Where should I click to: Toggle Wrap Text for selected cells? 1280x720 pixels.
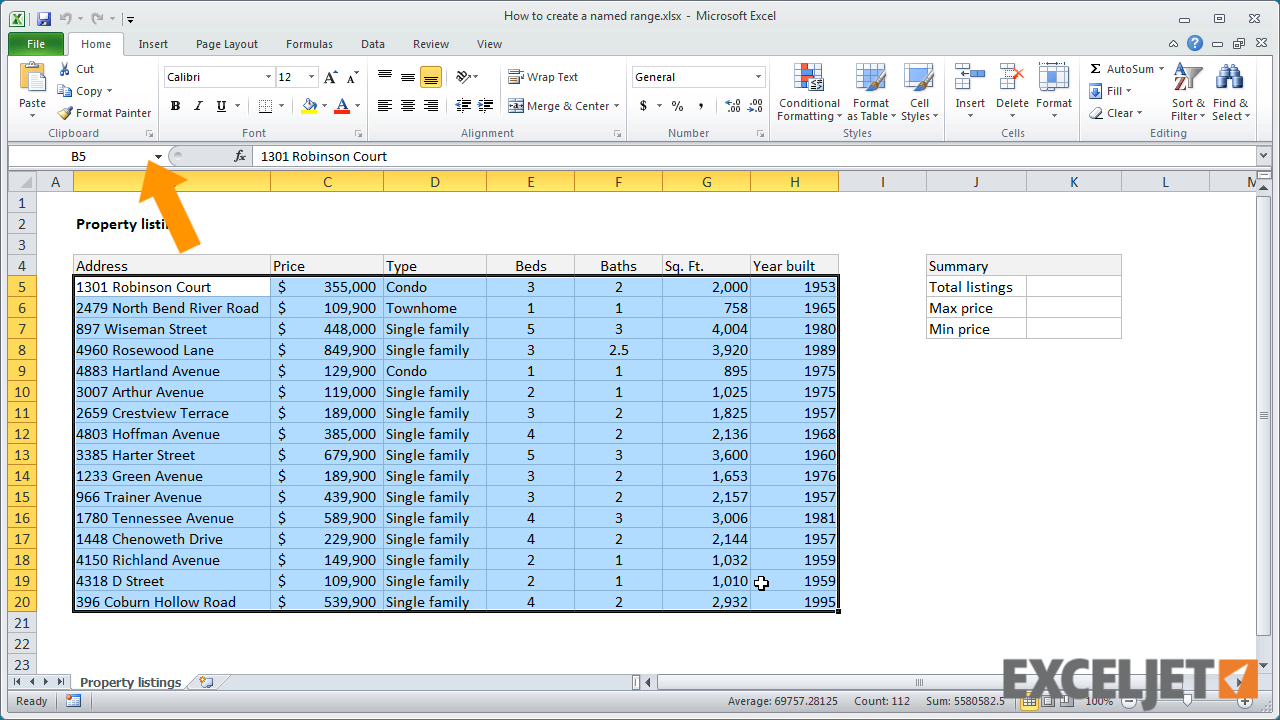pyautogui.click(x=543, y=77)
